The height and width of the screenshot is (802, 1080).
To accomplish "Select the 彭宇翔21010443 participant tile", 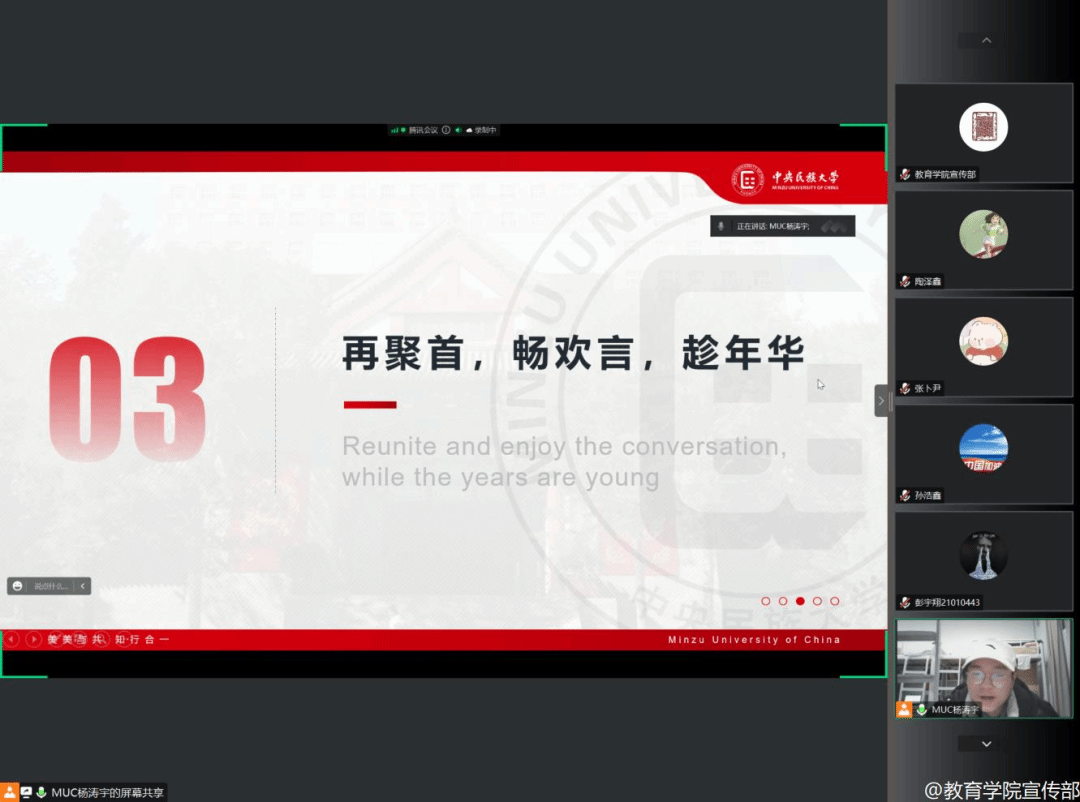I will pos(983,562).
